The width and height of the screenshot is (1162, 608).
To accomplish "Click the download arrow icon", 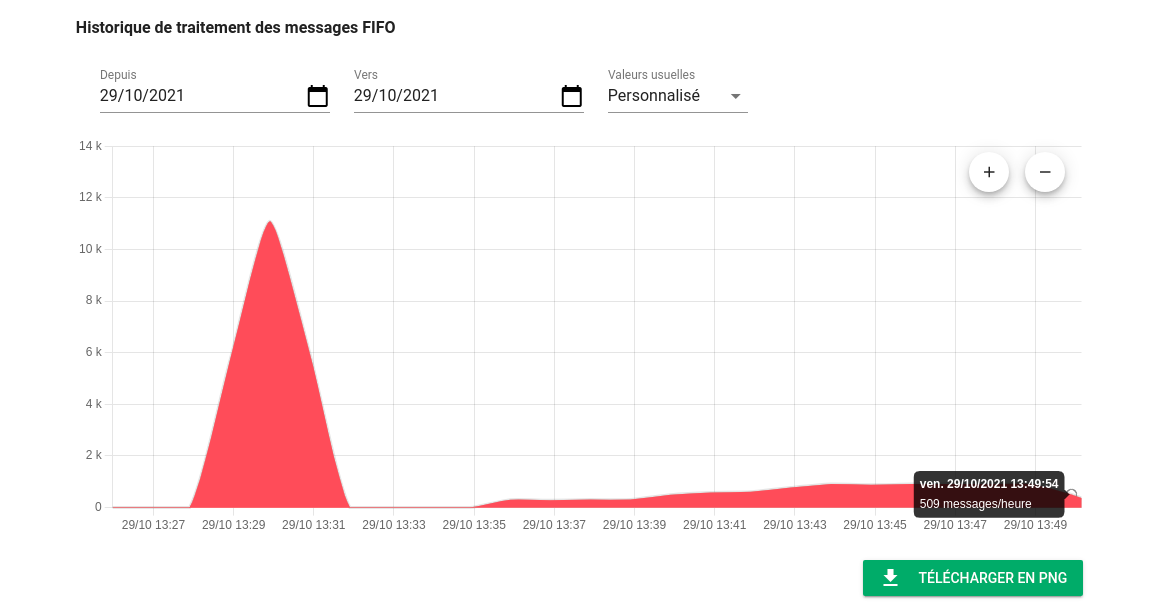I will (x=891, y=578).
